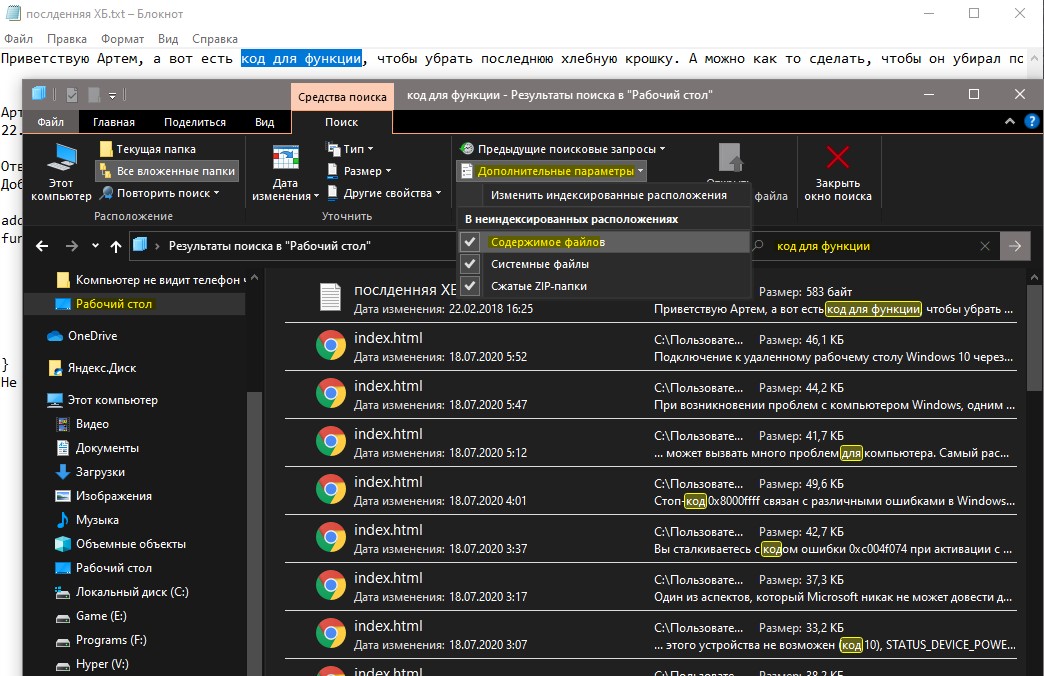Viewport: 1044px width, 676px height.
Task: Open Notepad Файл menu
Action: point(19,39)
